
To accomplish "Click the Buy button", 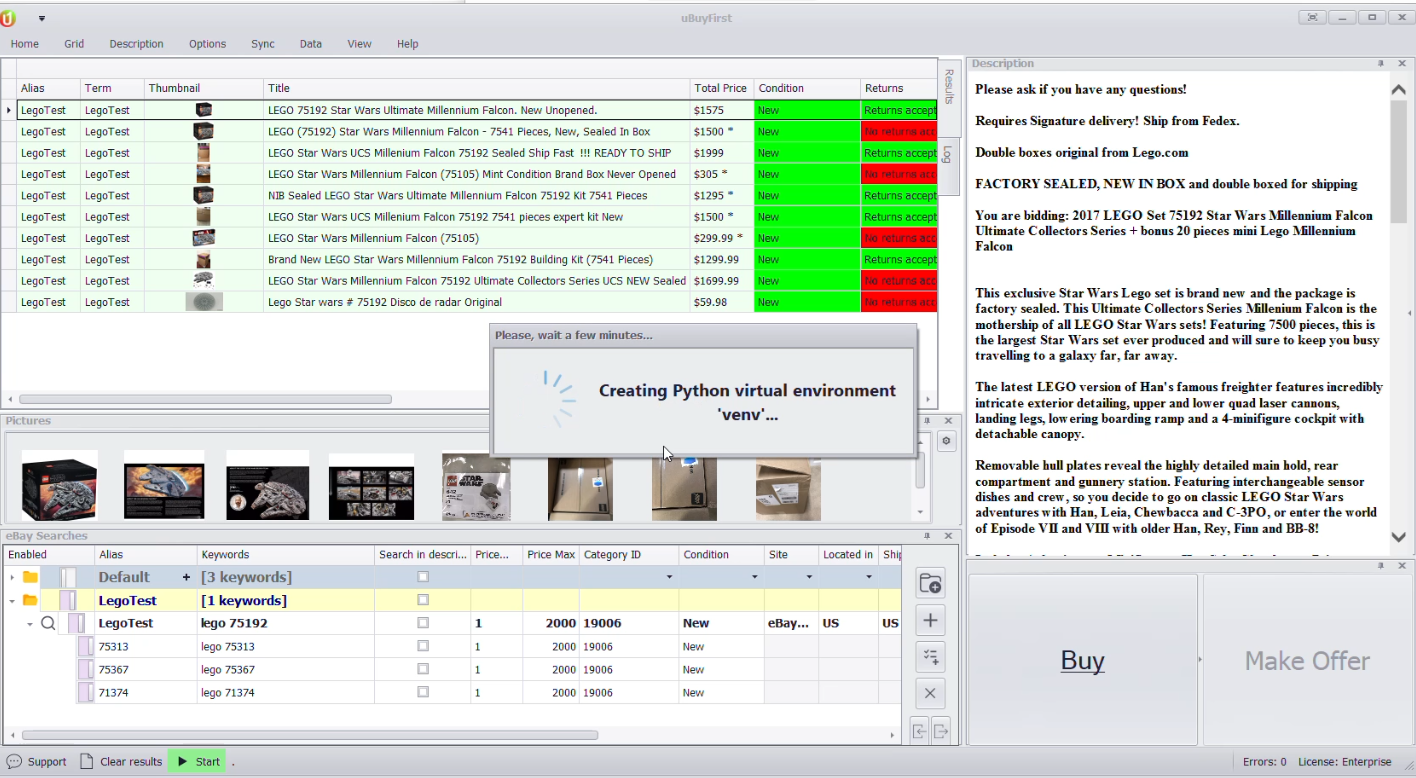I will pyautogui.click(x=1083, y=660).
